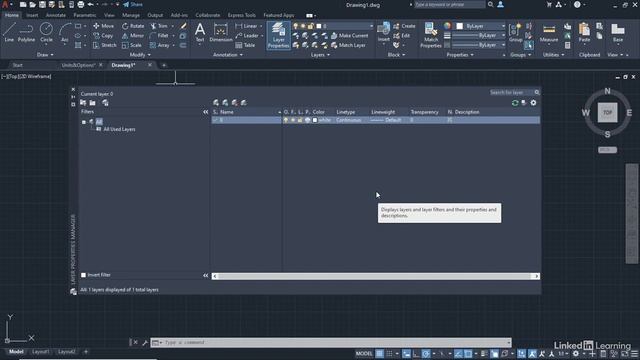
Task: Toggle ortho mode in status bar
Action: 416,354
